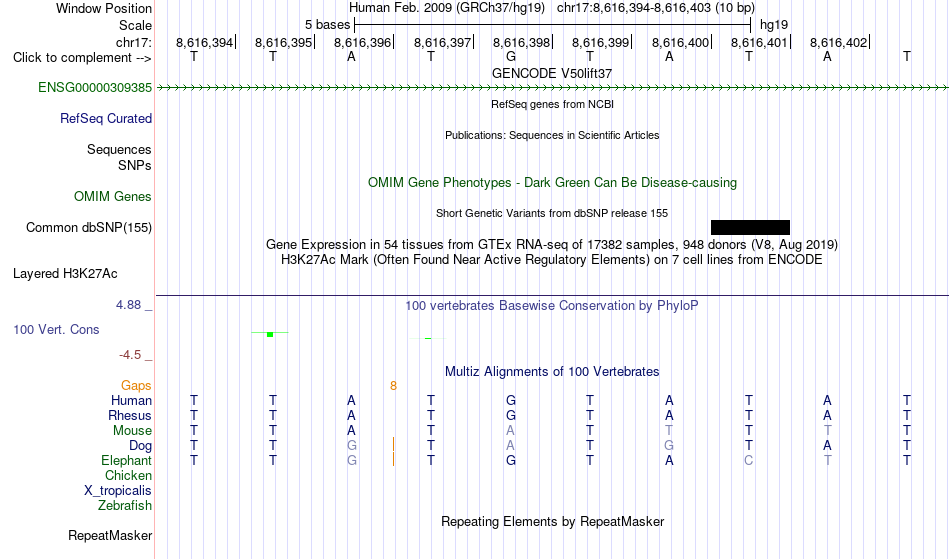Click the Chicken species label

point(128,475)
